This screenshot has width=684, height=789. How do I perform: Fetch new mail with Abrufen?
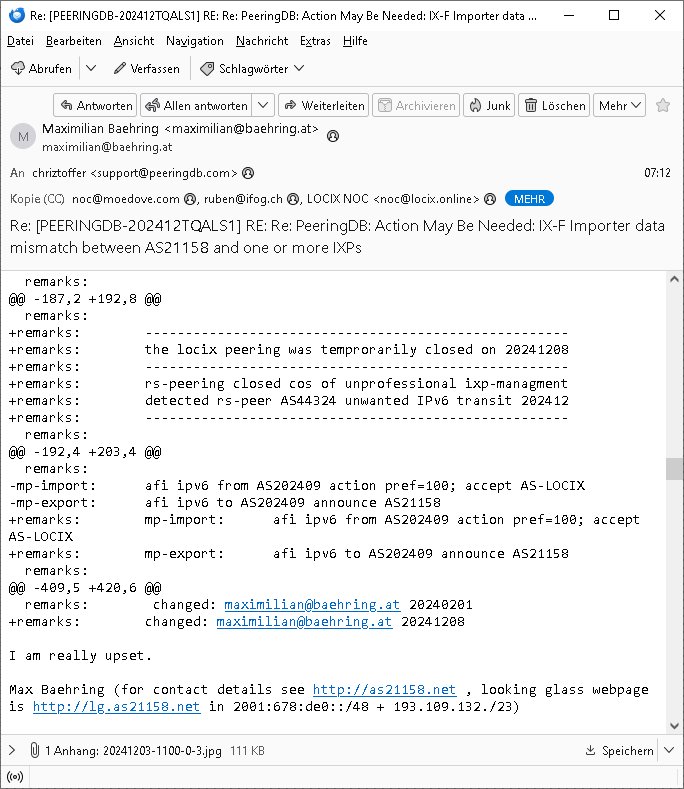pos(42,68)
